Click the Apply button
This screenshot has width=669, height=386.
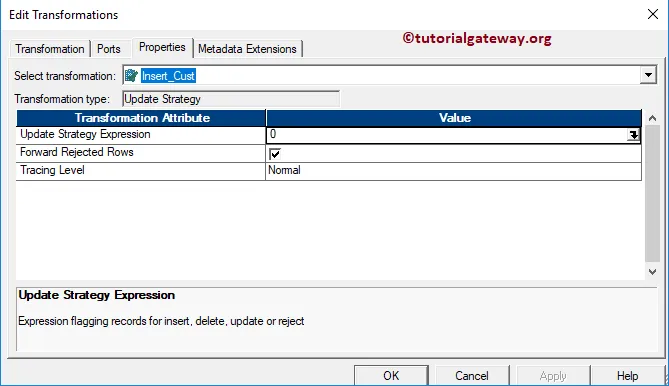(553, 375)
